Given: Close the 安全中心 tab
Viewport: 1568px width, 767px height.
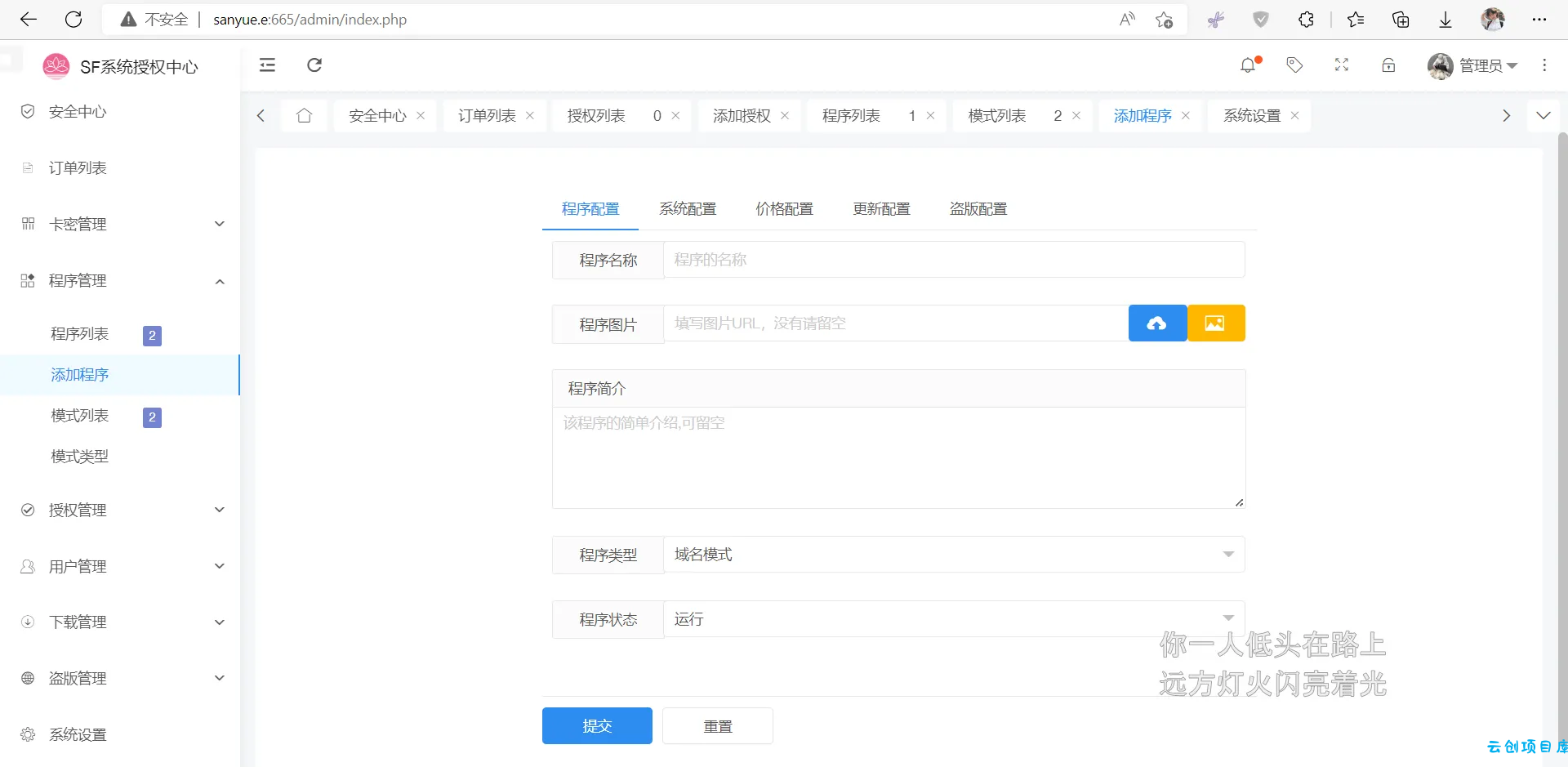Looking at the screenshot, I should tap(421, 116).
